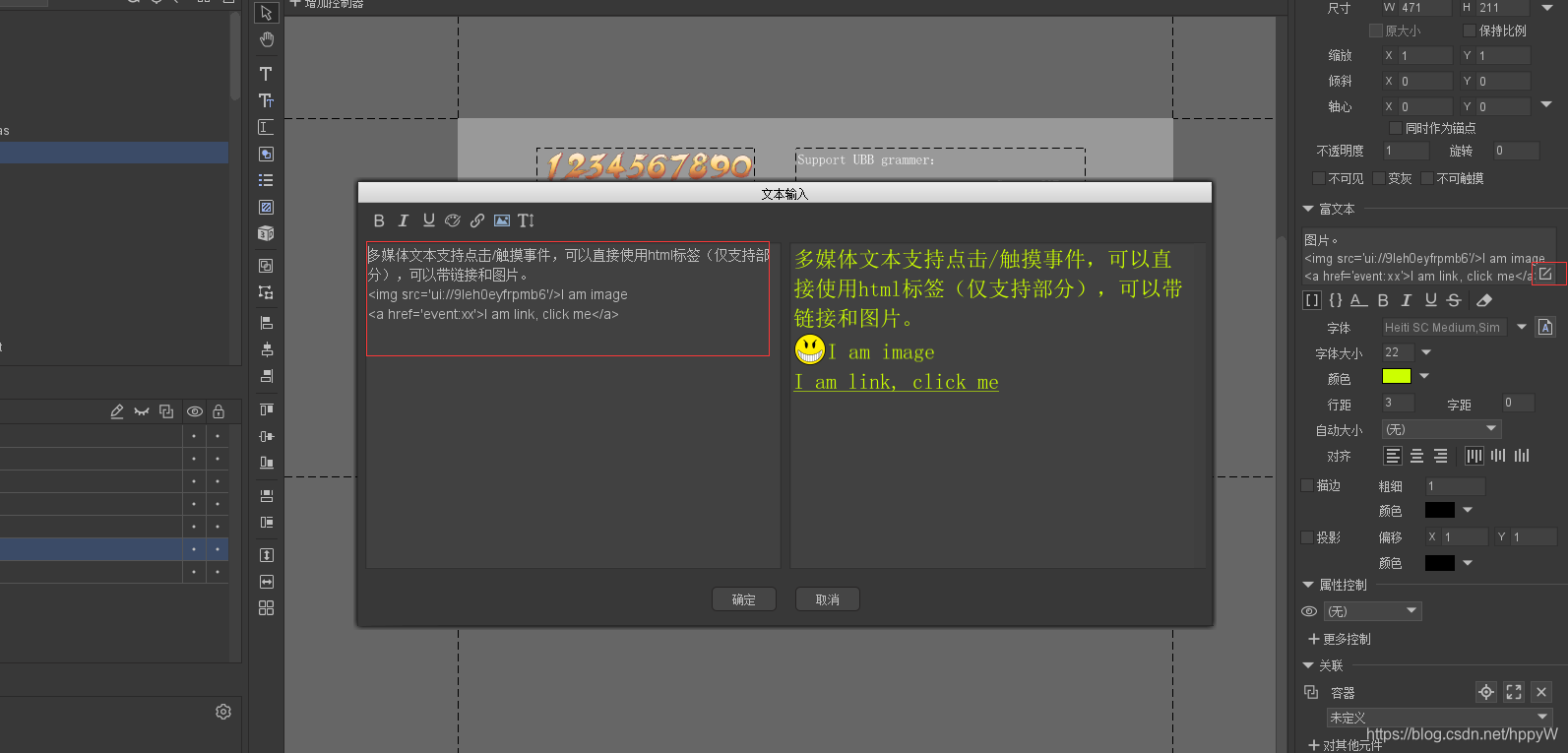Click the align right edges toolbar icon
Viewport: 1568px width, 753px height.
click(266, 376)
